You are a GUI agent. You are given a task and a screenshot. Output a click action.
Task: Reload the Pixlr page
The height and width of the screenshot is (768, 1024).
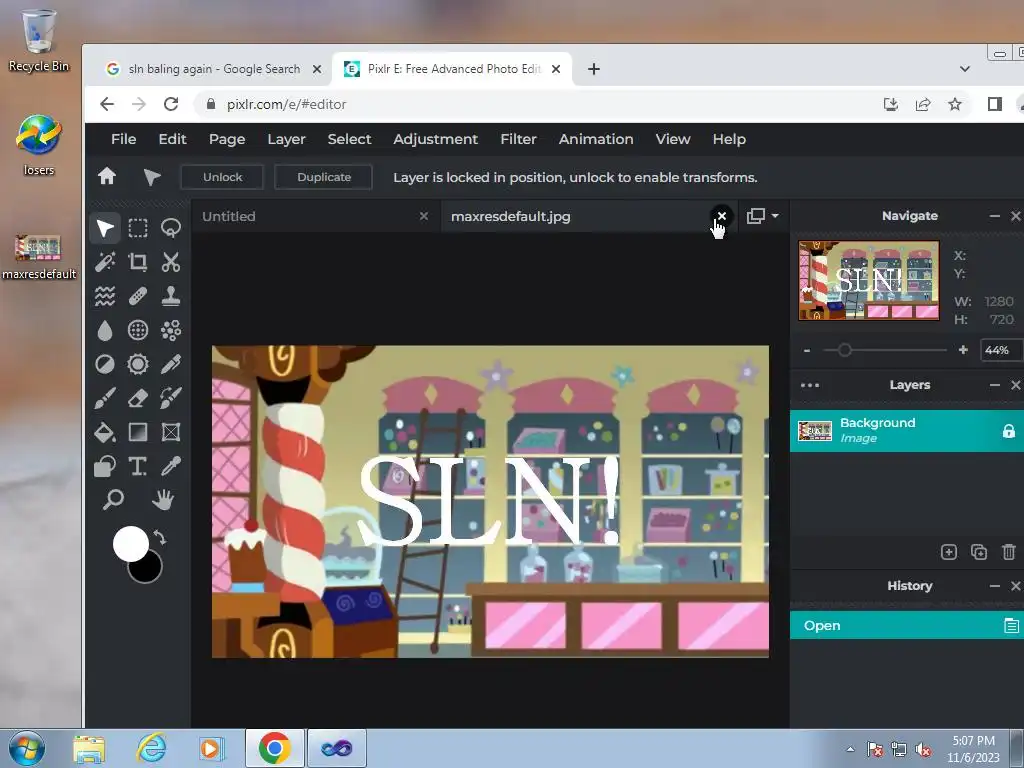point(171,104)
